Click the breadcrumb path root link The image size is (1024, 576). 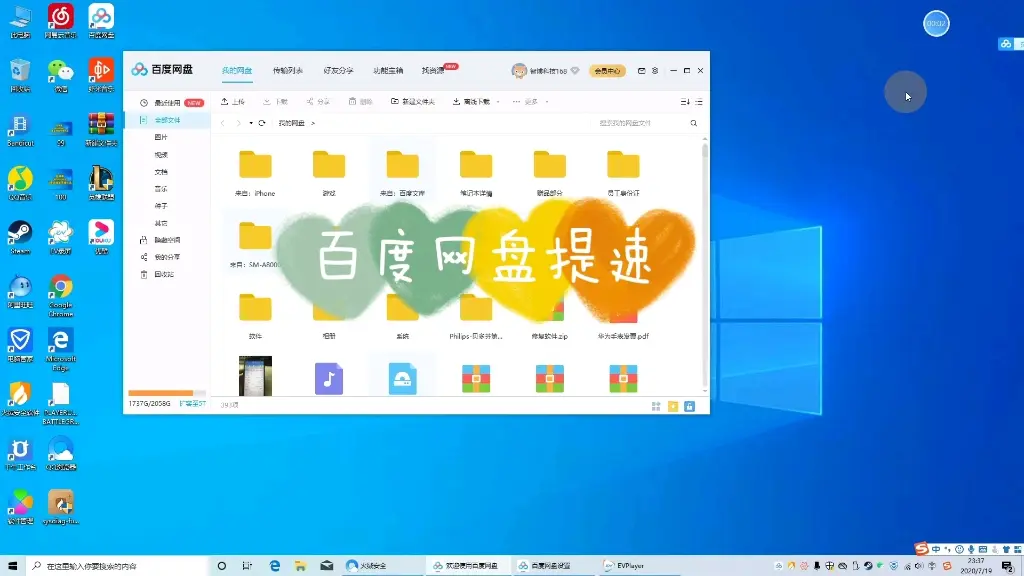point(292,123)
